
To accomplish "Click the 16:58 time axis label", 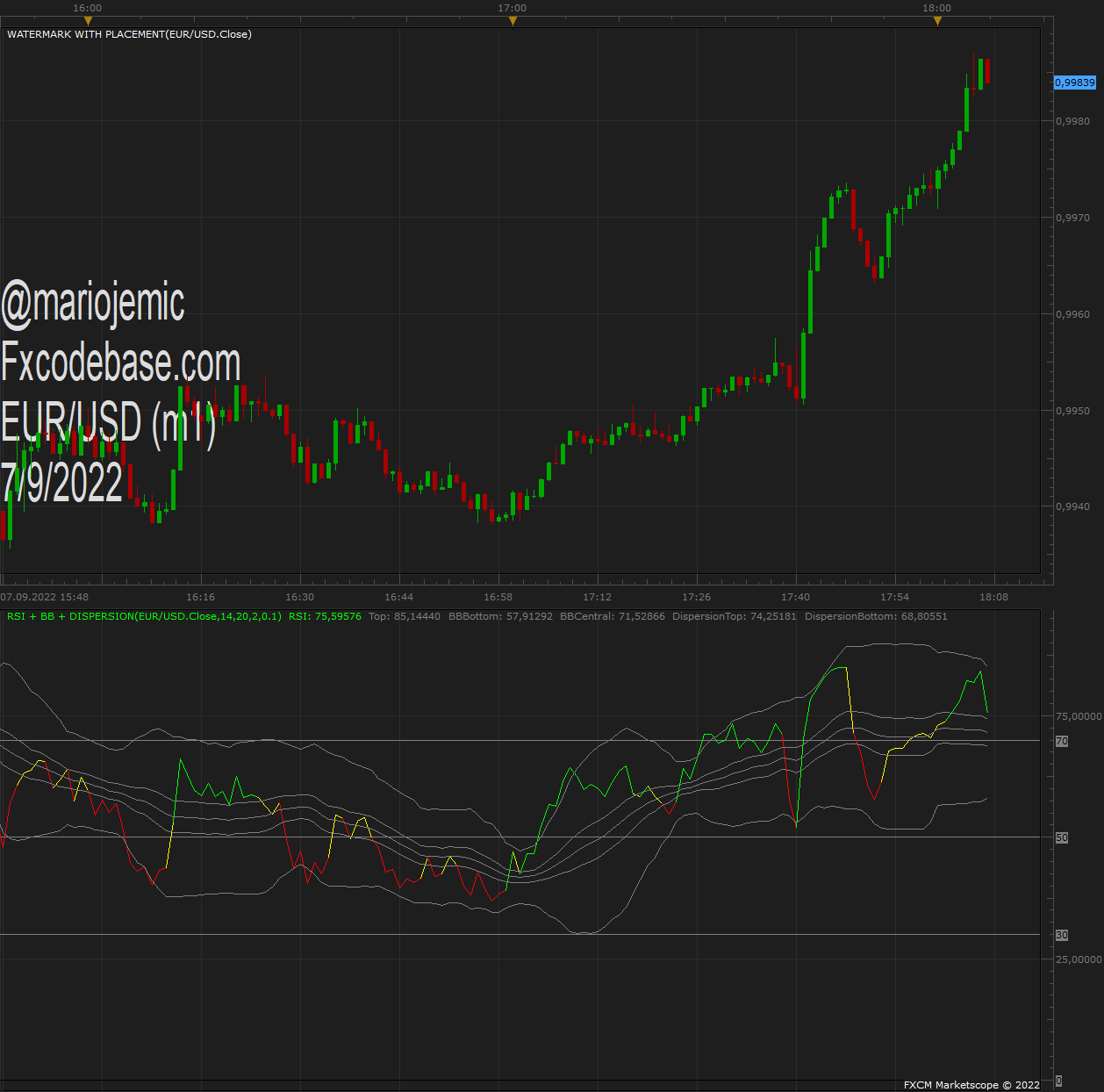I will tap(498, 597).
